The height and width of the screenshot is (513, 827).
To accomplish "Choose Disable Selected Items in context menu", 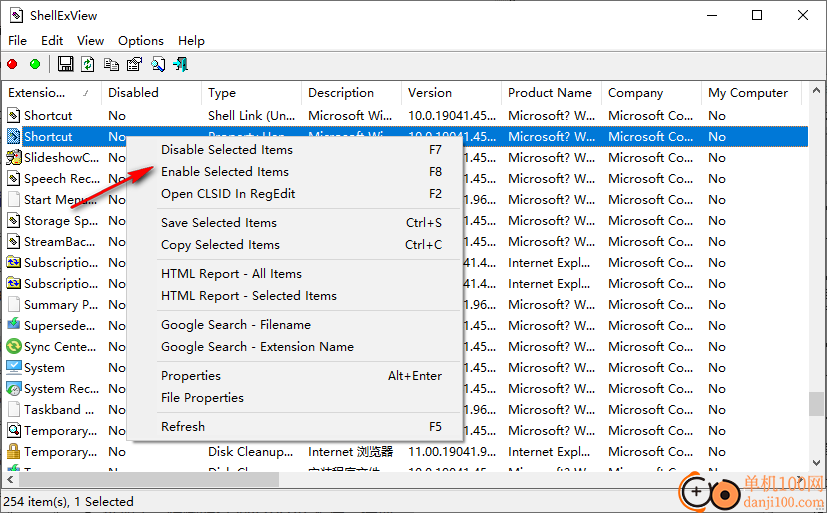I will pyautogui.click(x=295, y=150).
